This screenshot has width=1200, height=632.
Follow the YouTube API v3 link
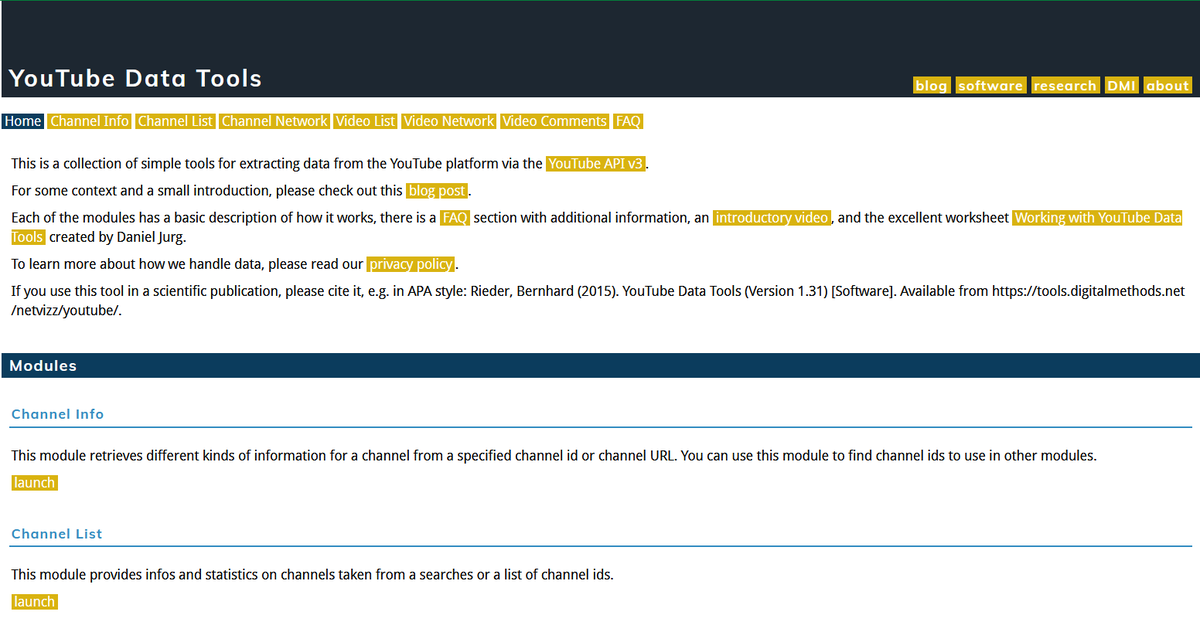[x=597, y=163]
